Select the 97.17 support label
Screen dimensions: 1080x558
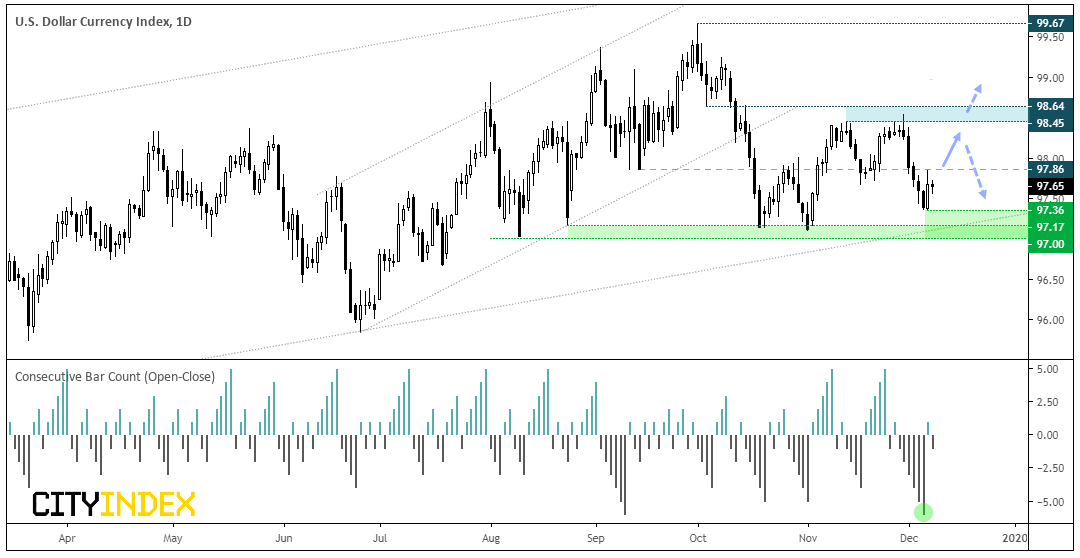click(1050, 227)
